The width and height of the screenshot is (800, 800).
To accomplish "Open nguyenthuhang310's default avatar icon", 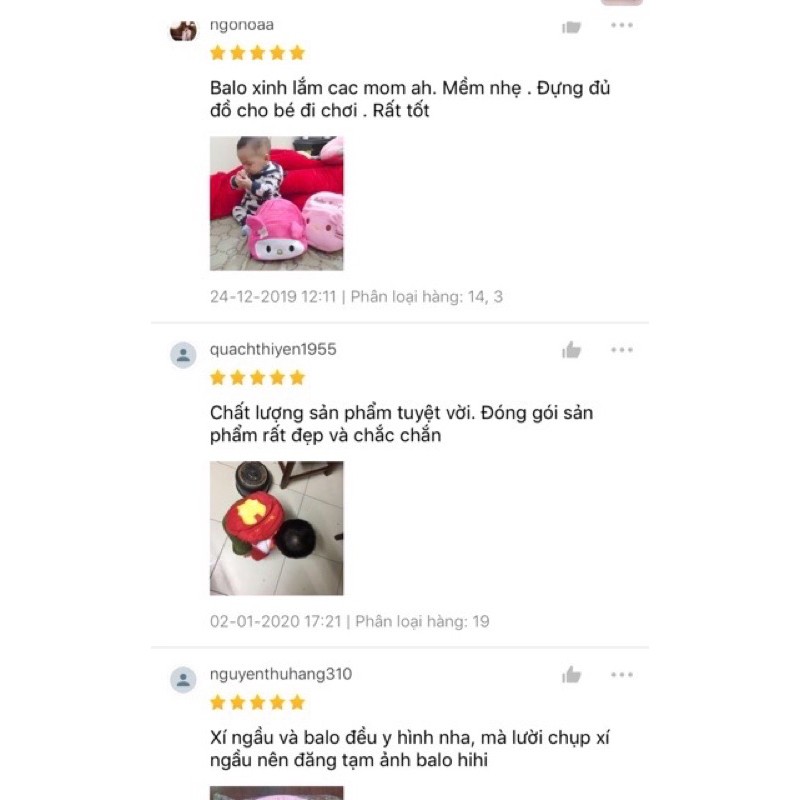I will [183, 680].
